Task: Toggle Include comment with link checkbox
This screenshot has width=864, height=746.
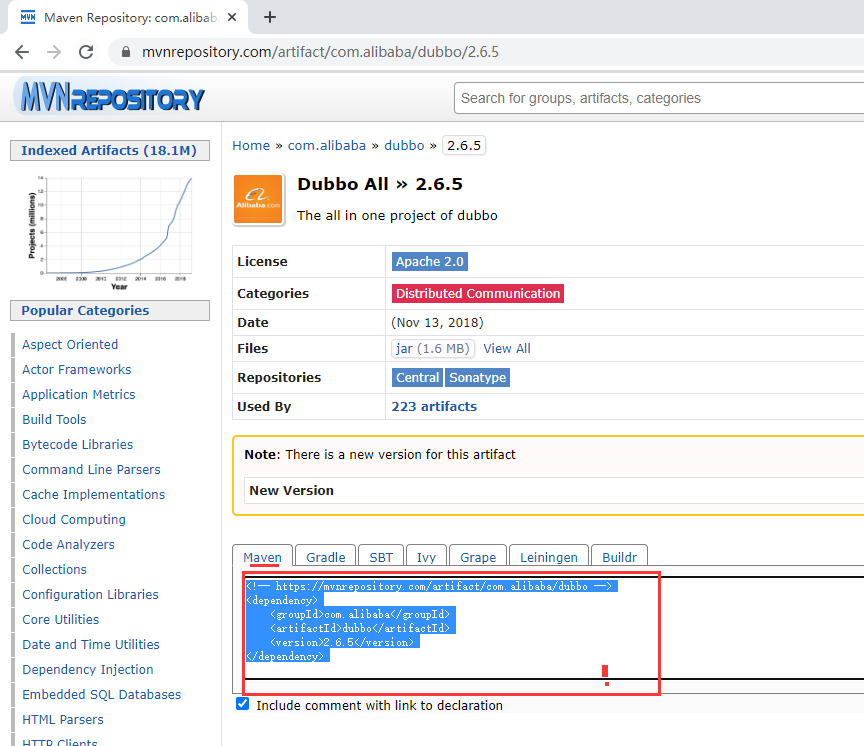Action: (242, 704)
